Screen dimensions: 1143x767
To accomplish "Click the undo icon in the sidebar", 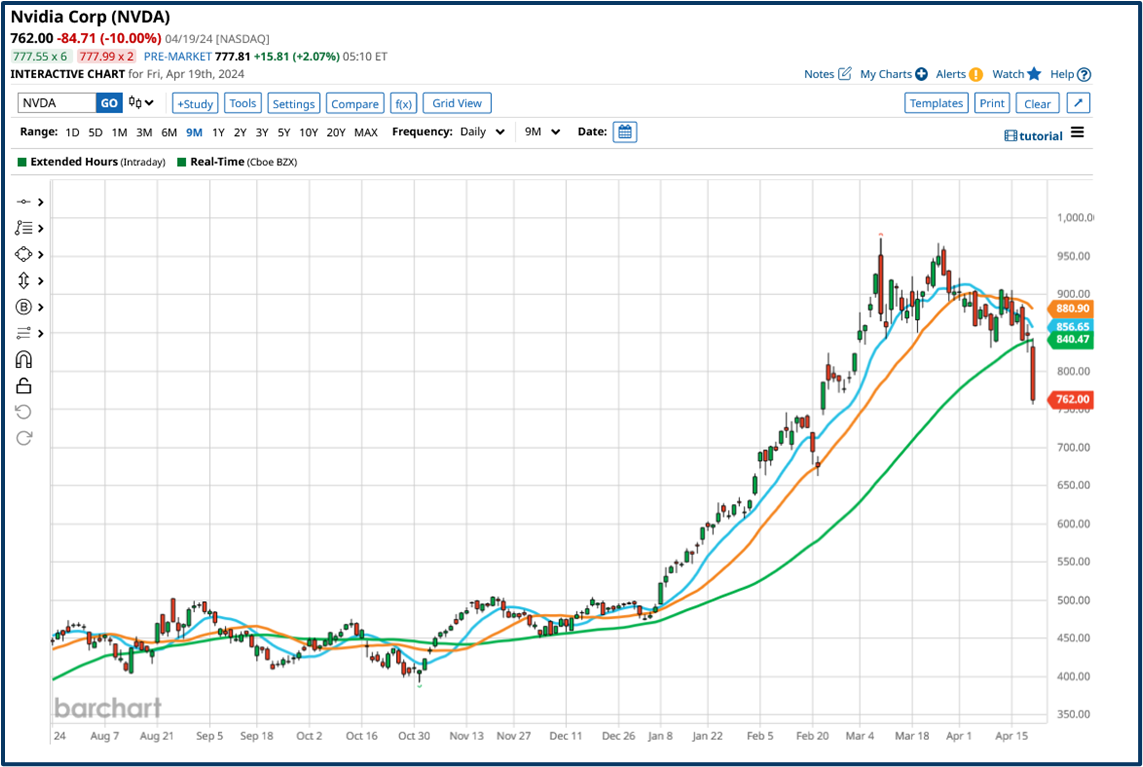I will pyautogui.click(x=24, y=411).
